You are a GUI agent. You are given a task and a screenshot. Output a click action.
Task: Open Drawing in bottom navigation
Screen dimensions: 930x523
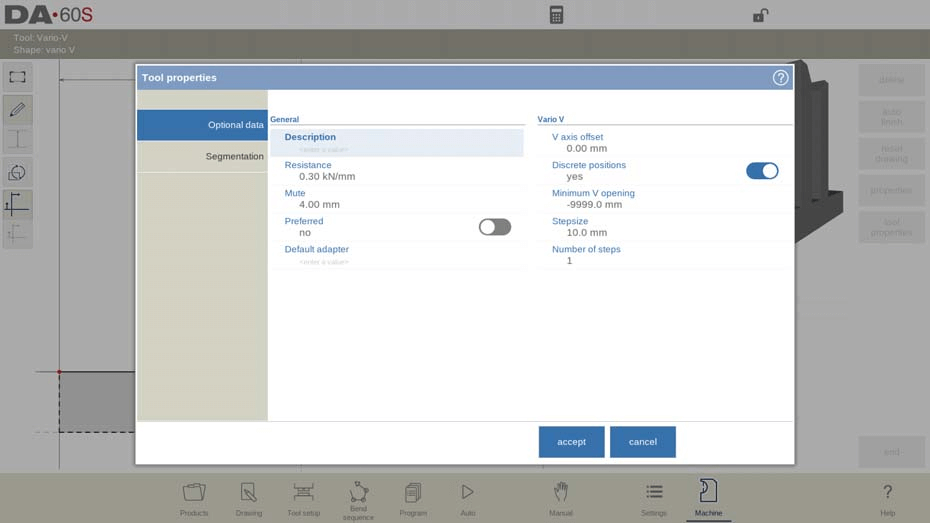[x=249, y=499]
